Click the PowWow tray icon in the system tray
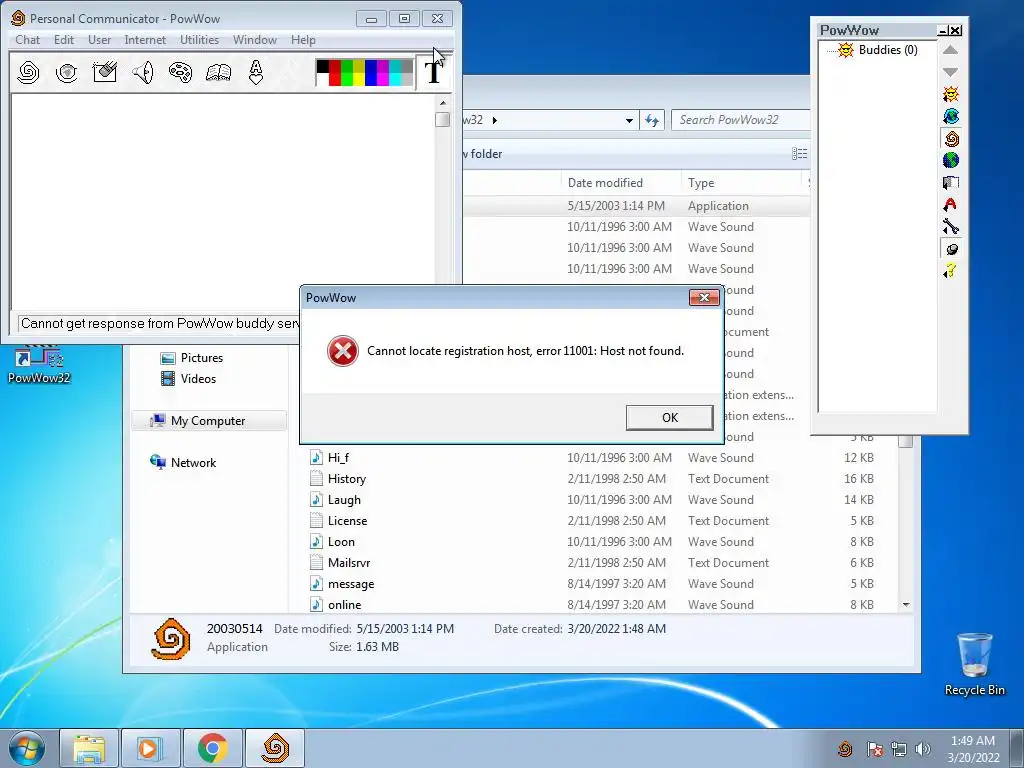 (845, 748)
